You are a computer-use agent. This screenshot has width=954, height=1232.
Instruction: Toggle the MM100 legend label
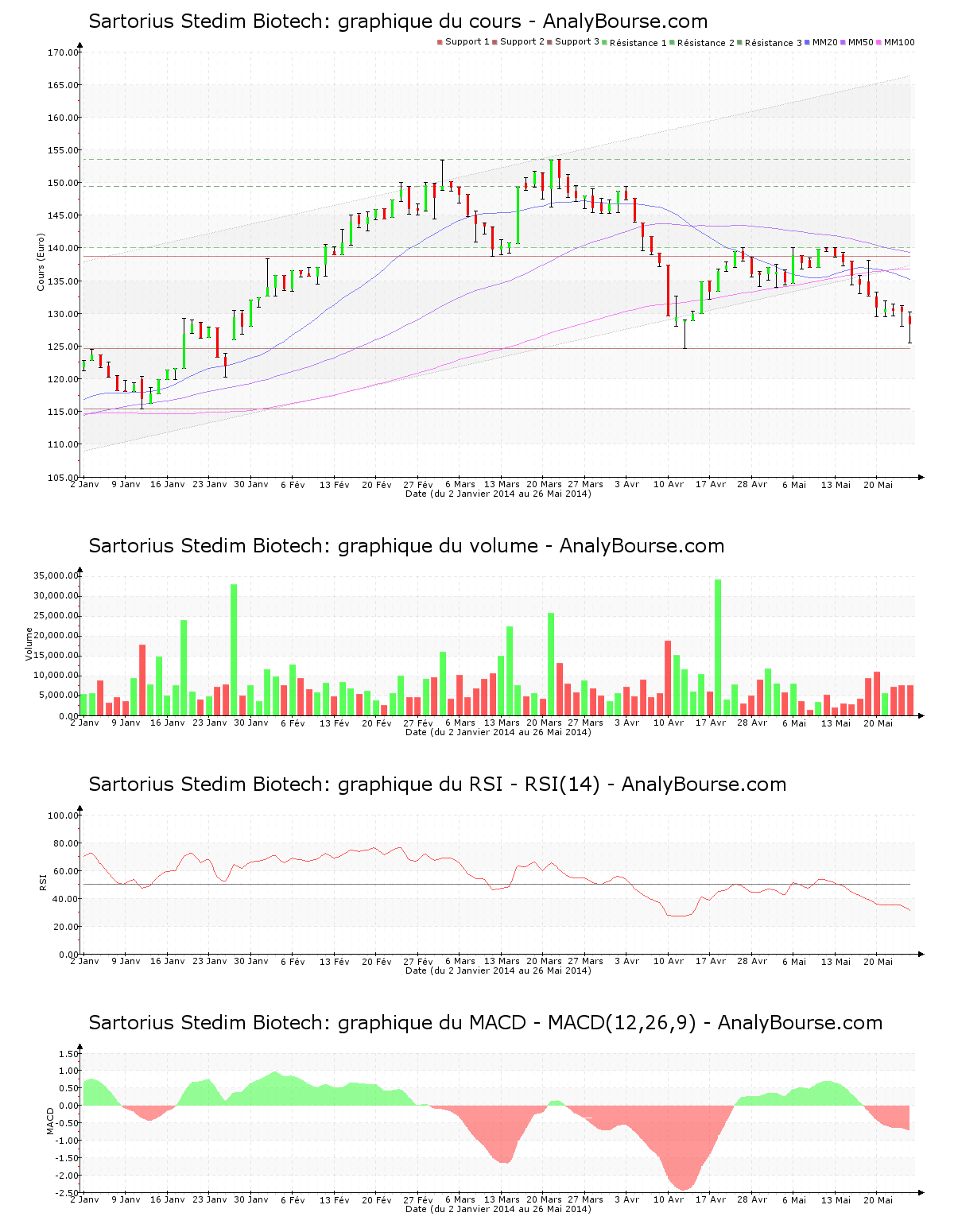point(899,42)
